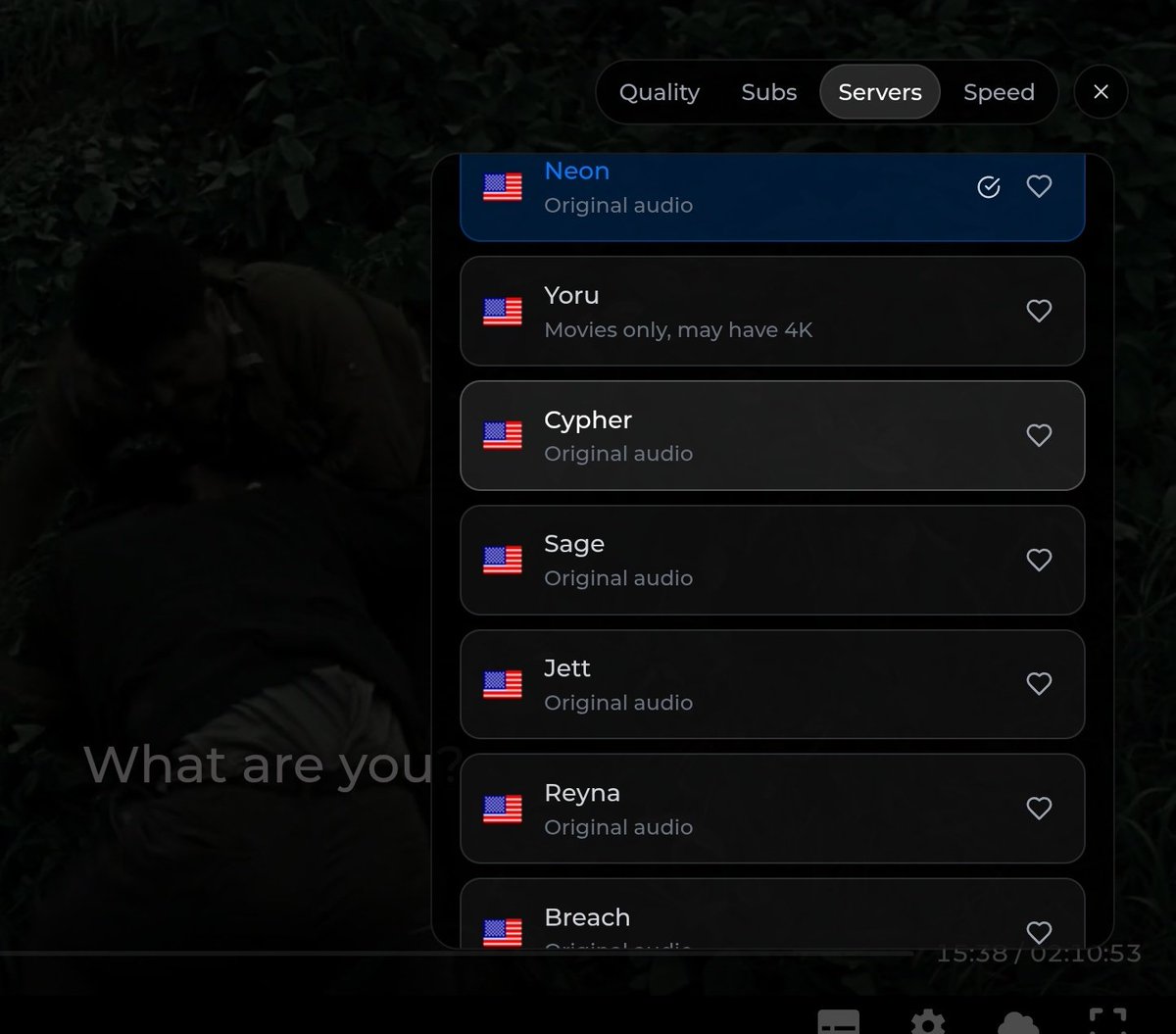Click Reyna's "Original audio" subtitle
The image size is (1176, 1034).
[x=618, y=827]
